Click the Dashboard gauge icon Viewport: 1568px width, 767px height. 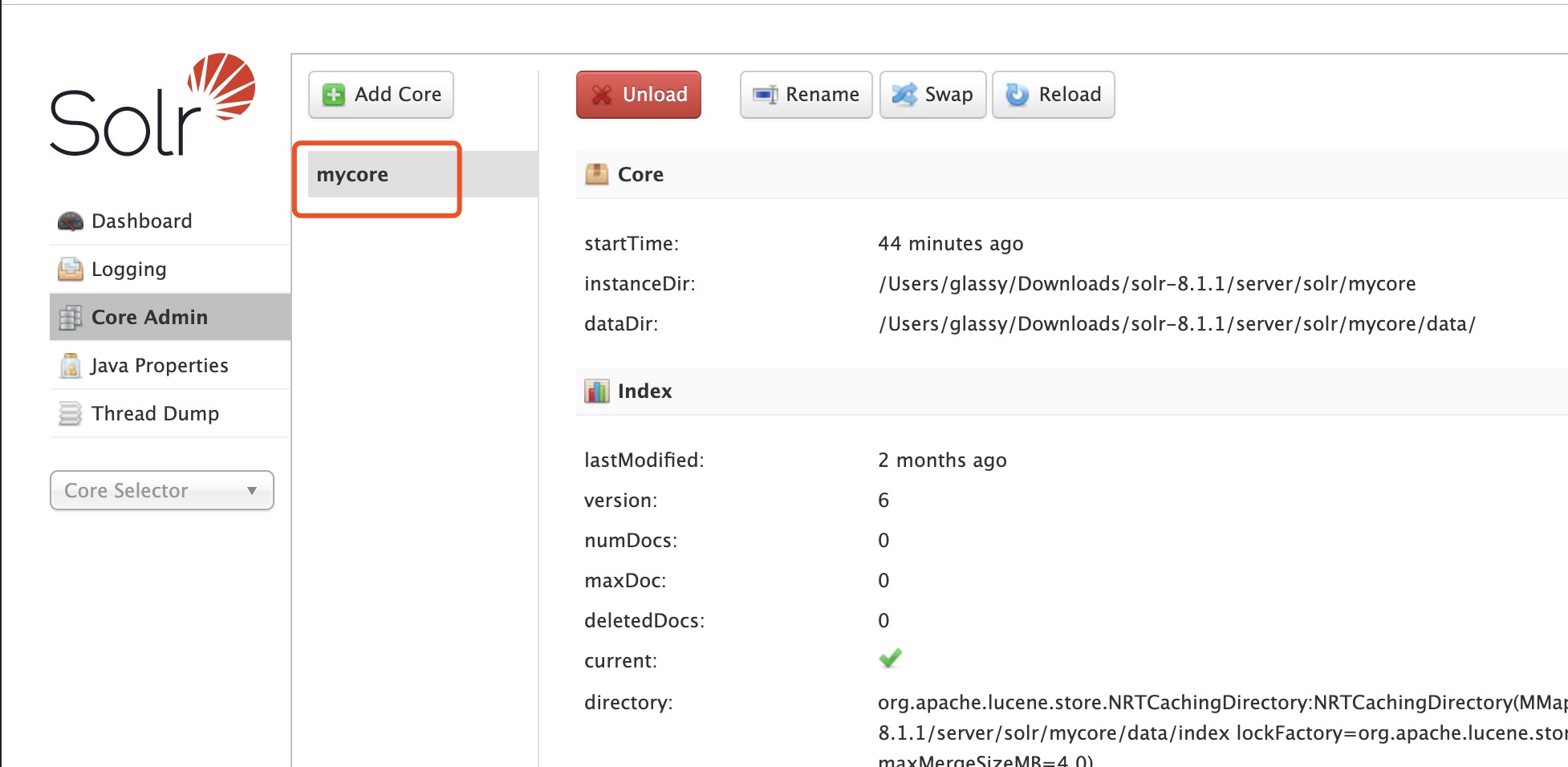[x=71, y=221]
